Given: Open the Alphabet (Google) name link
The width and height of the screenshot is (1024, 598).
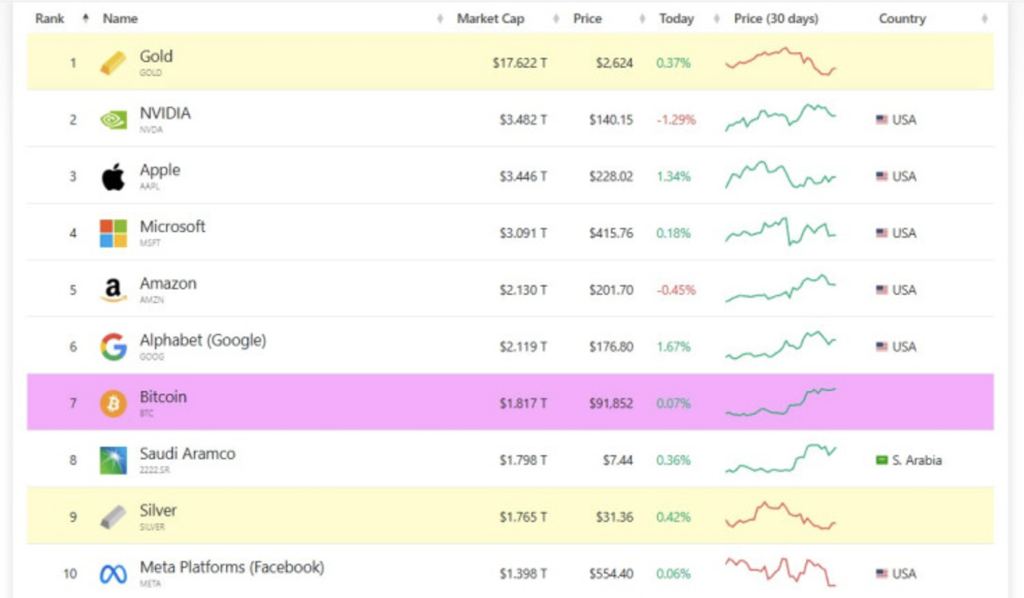Looking at the screenshot, I should click(203, 340).
